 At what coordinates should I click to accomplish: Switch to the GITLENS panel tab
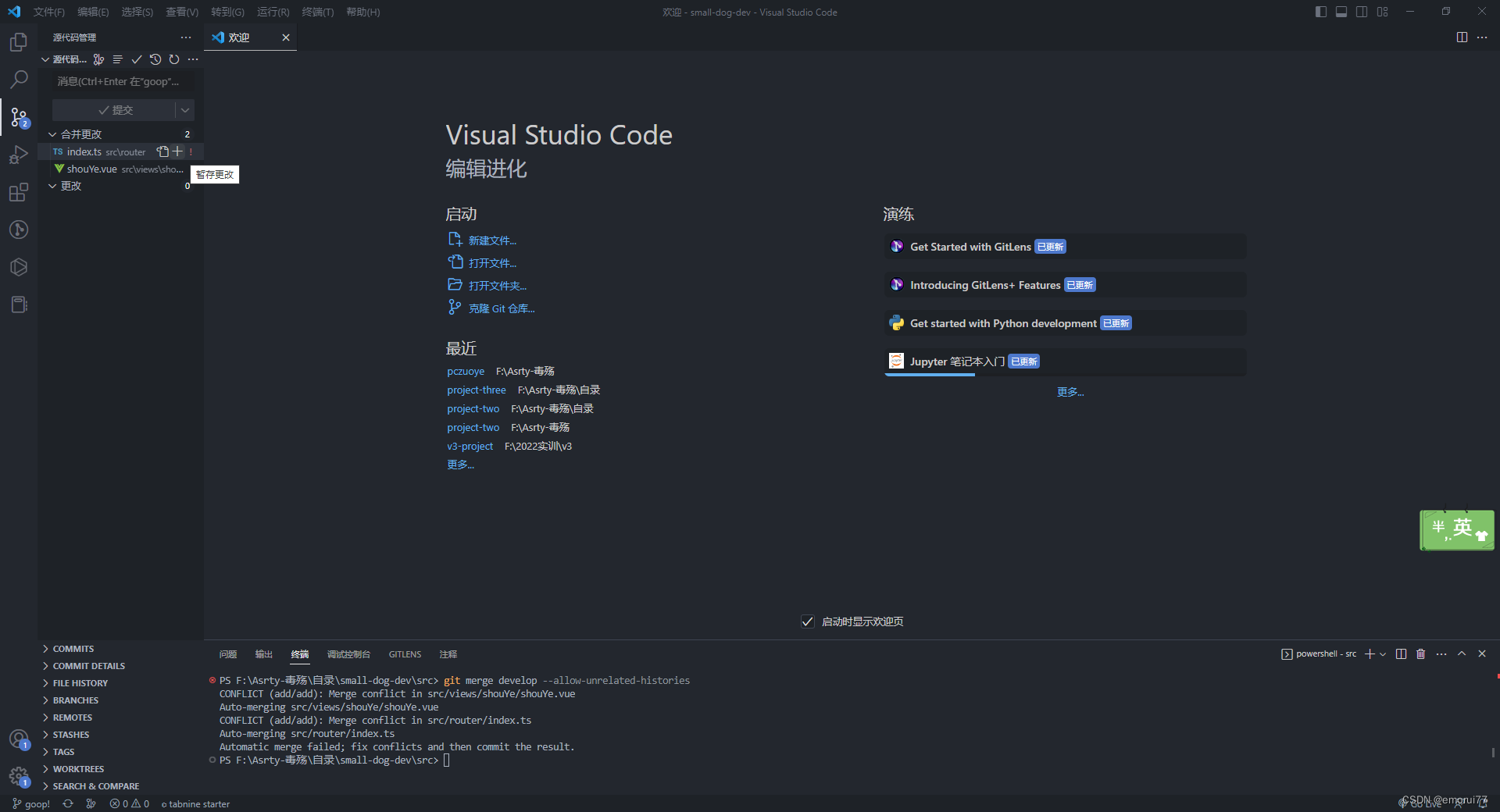(405, 654)
